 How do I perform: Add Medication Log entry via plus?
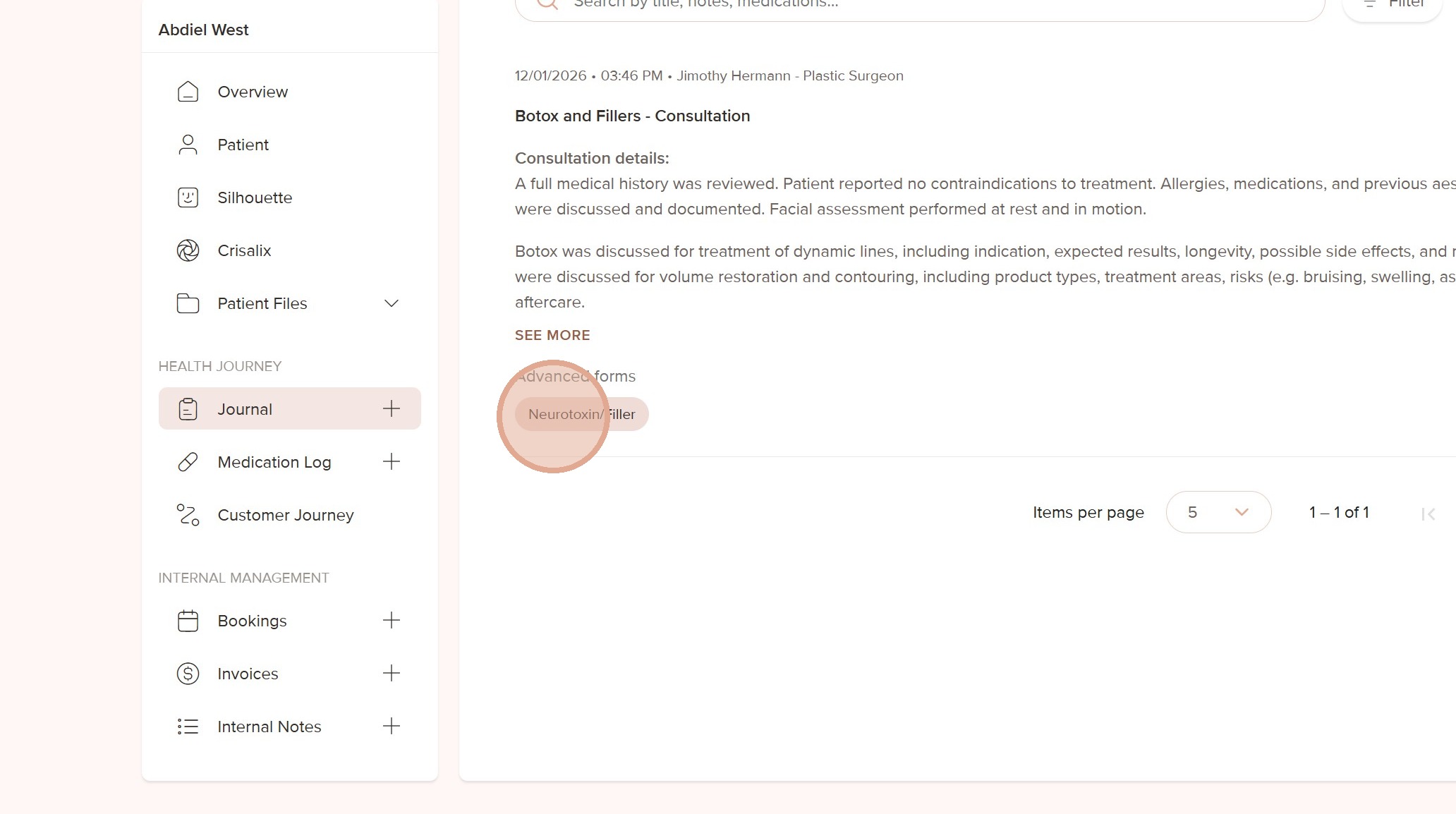pyautogui.click(x=392, y=462)
